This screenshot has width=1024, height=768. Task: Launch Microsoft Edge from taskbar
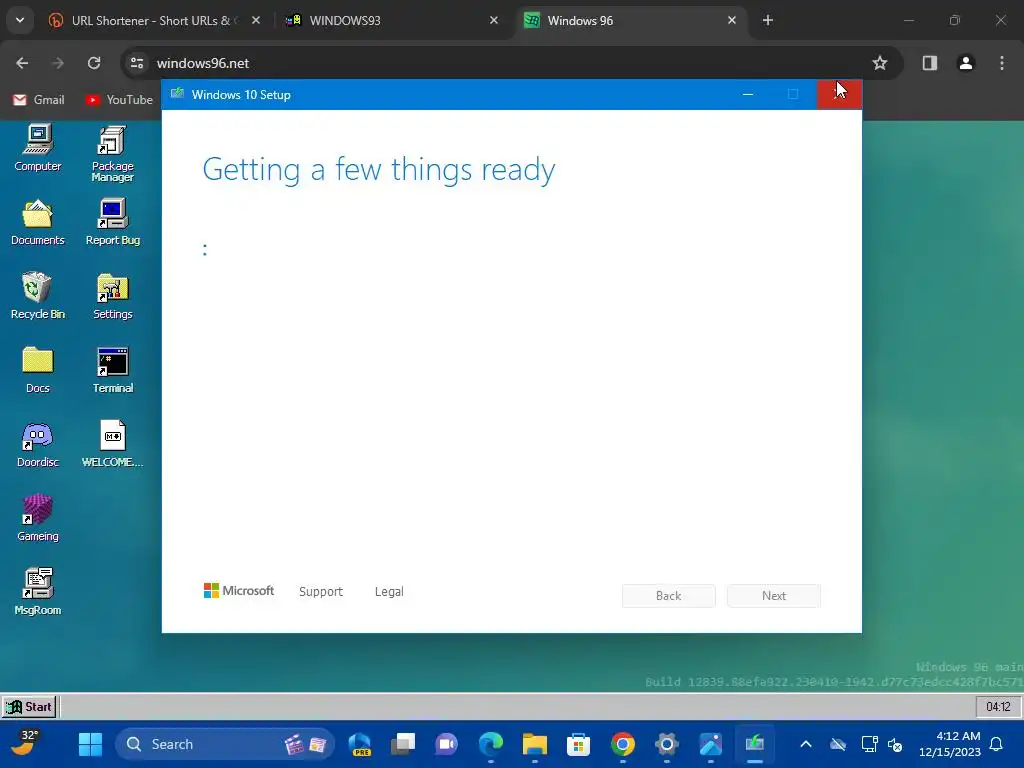[490, 744]
